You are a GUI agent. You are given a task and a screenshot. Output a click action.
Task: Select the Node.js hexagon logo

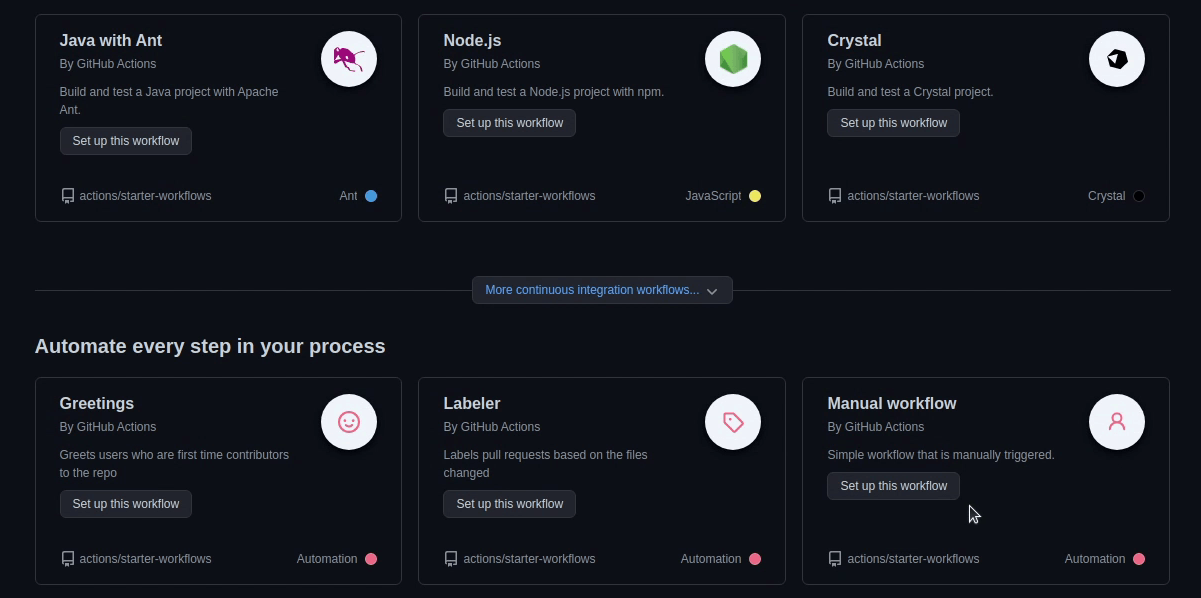[x=732, y=59]
